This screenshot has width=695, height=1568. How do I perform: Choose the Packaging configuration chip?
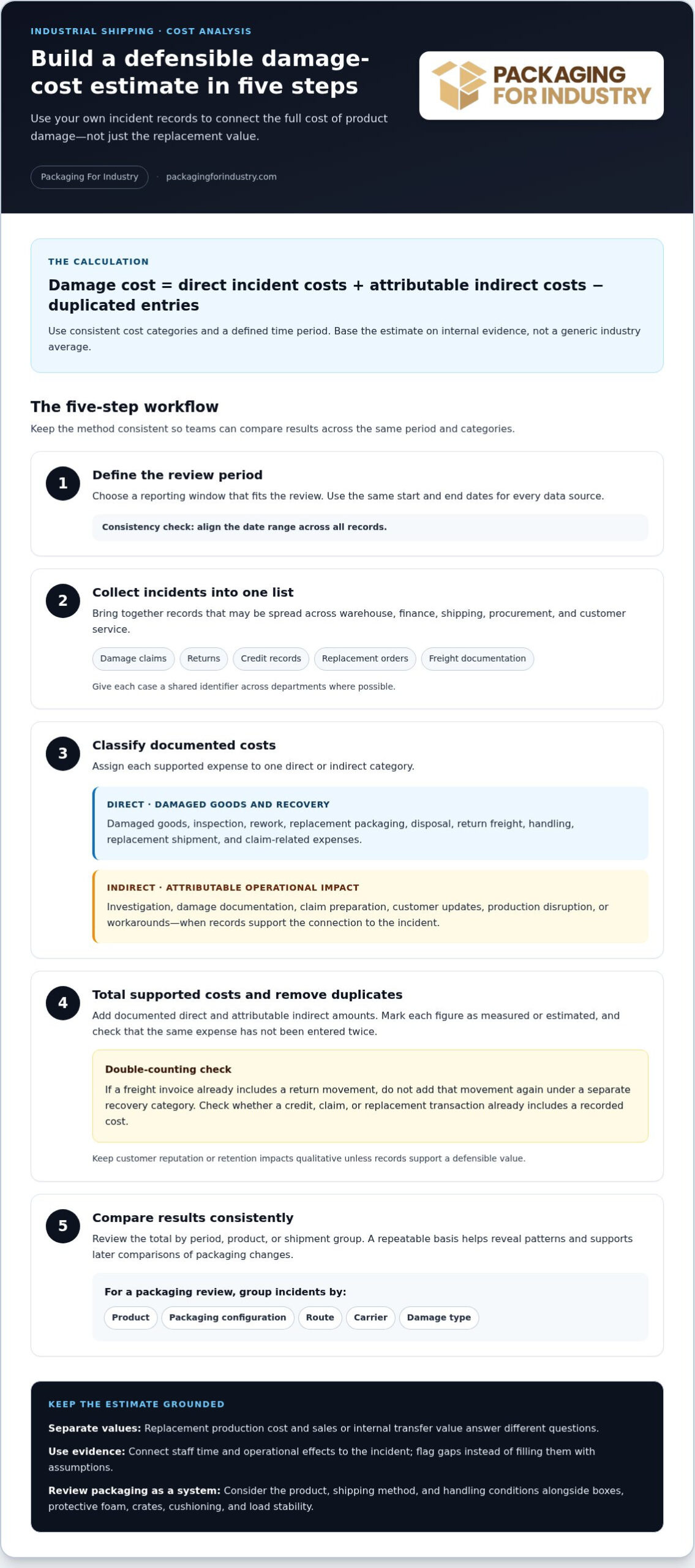tap(228, 1317)
